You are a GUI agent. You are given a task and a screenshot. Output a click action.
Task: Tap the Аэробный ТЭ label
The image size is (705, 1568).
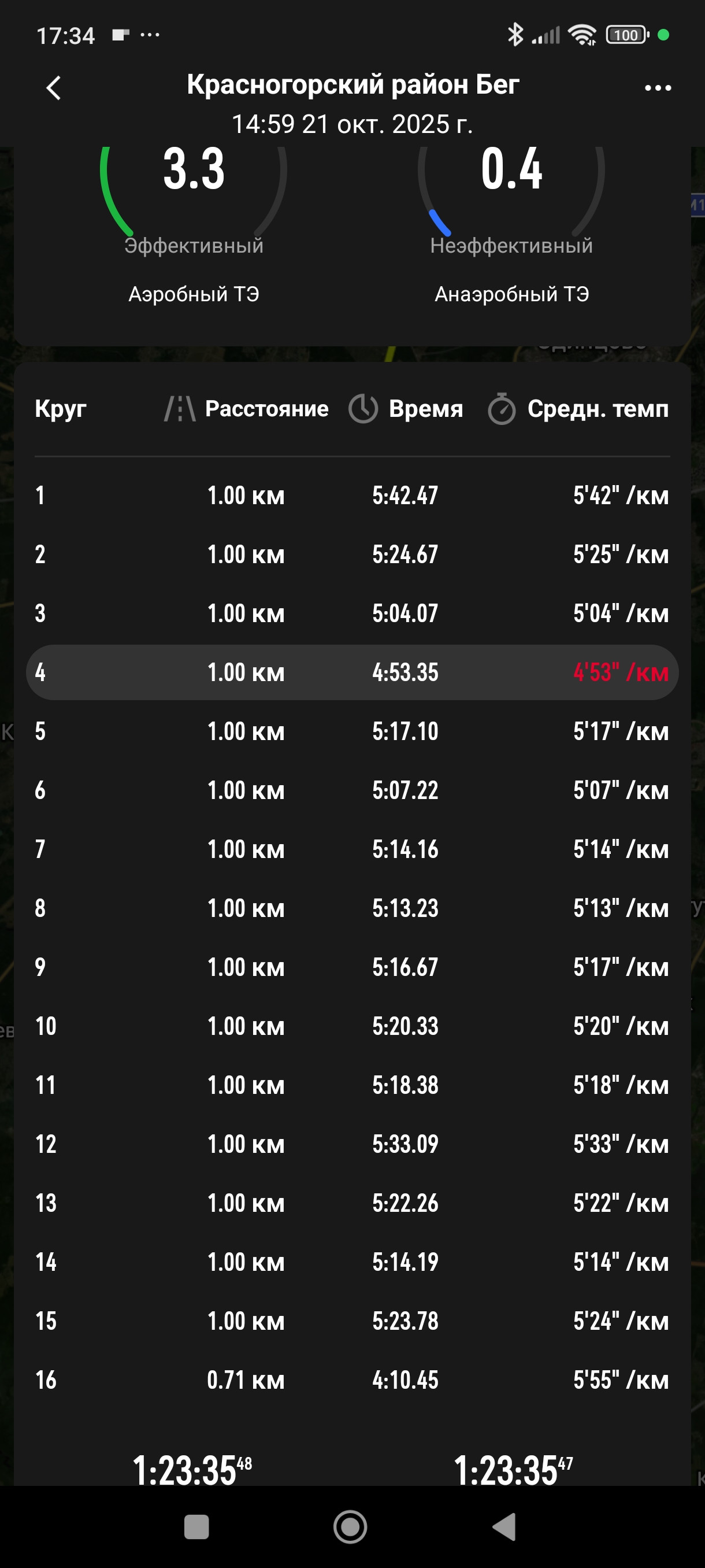[194, 294]
